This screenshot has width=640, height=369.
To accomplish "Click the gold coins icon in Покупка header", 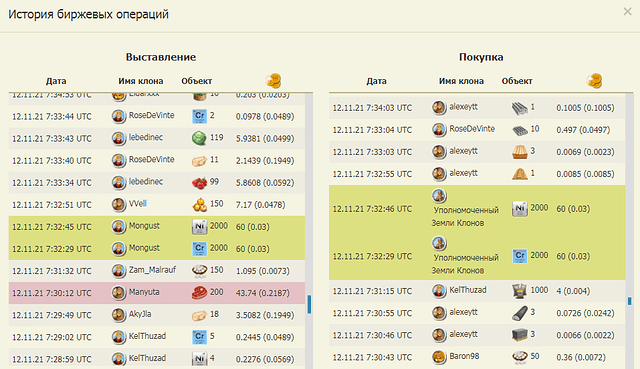I will 594,81.
